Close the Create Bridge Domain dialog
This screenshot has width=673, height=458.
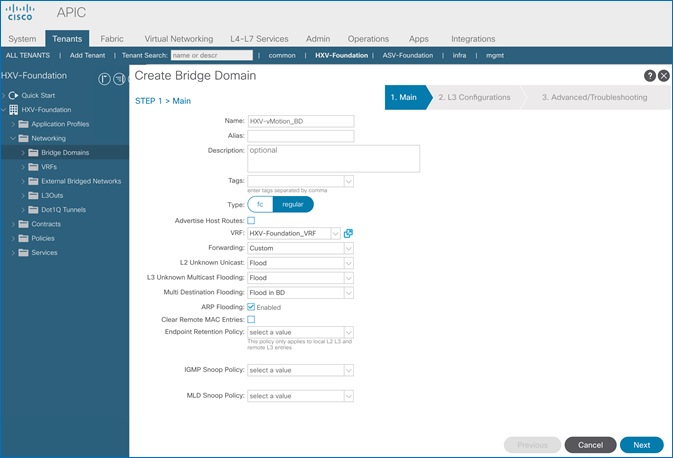point(664,76)
